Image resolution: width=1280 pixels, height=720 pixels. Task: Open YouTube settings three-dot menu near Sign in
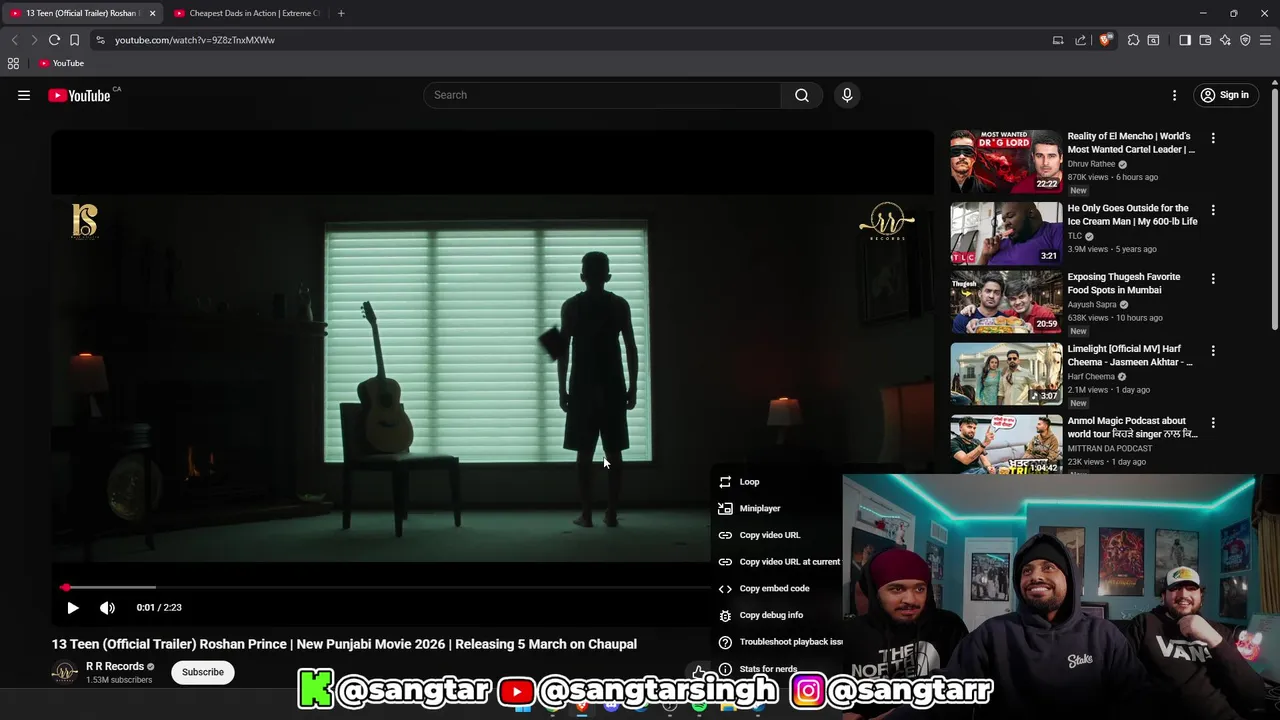click(x=1174, y=95)
